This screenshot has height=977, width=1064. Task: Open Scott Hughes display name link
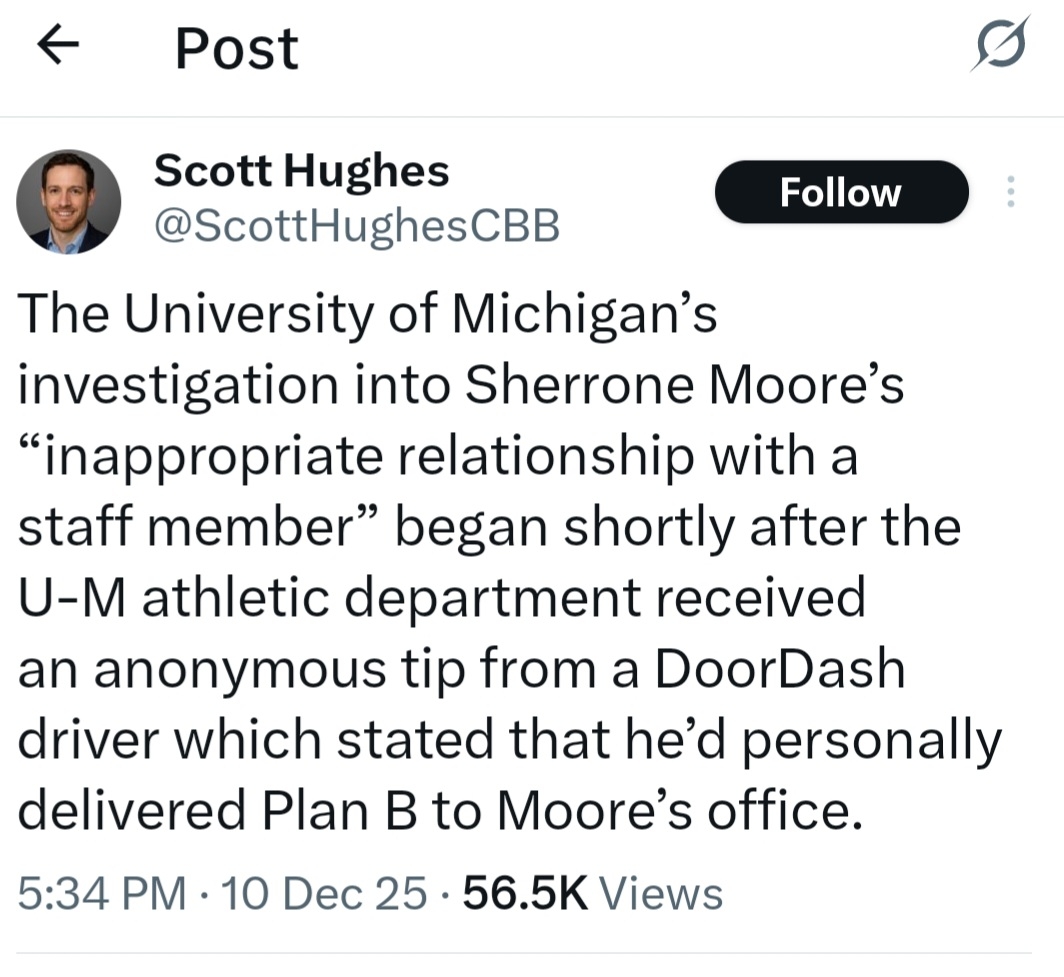(301, 171)
